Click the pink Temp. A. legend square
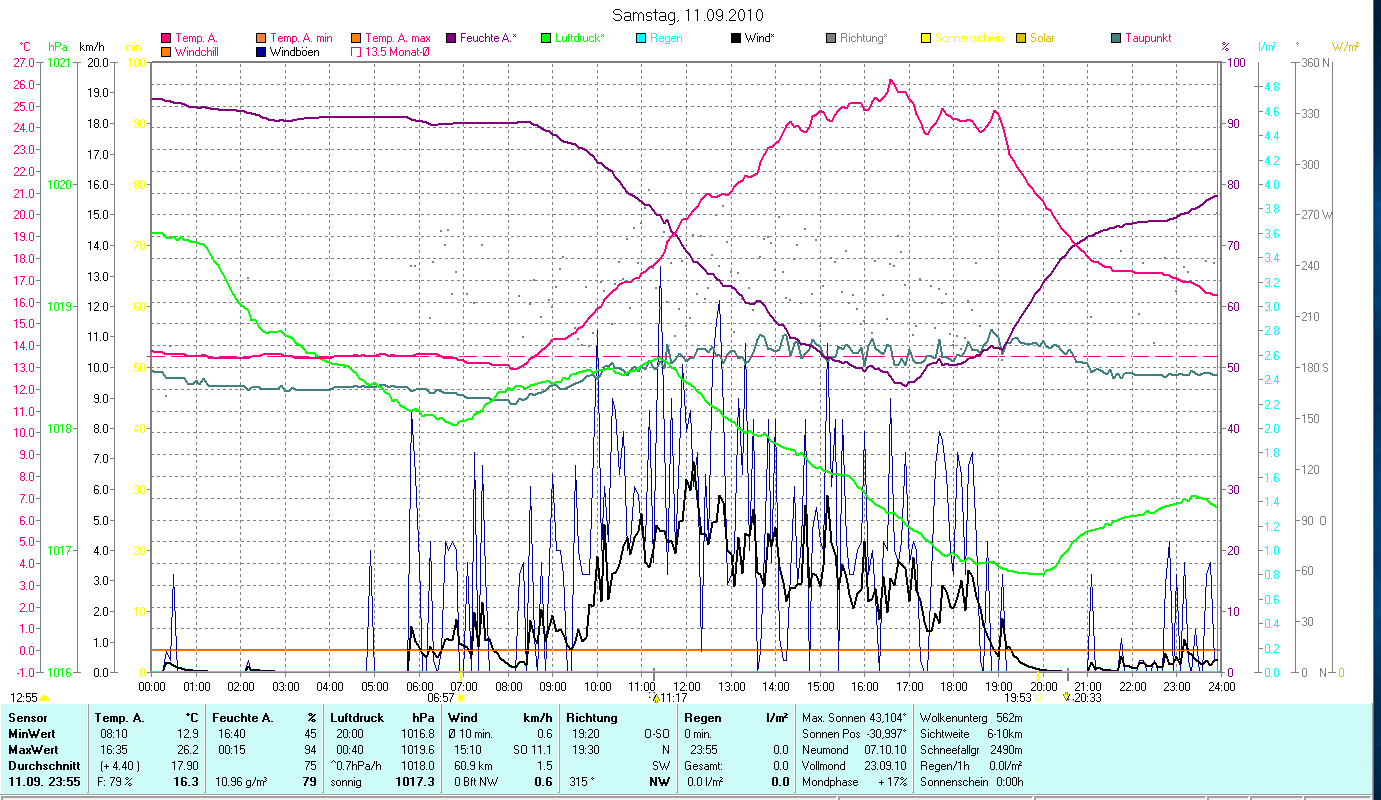 pyautogui.click(x=166, y=38)
